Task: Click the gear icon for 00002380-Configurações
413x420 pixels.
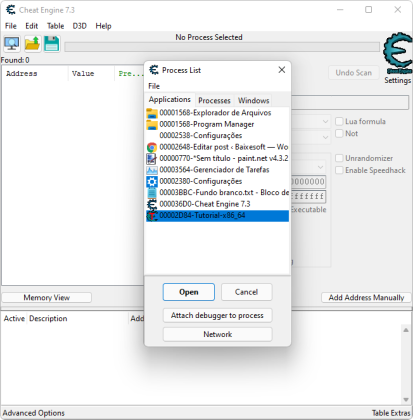Action: tap(152, 182)
